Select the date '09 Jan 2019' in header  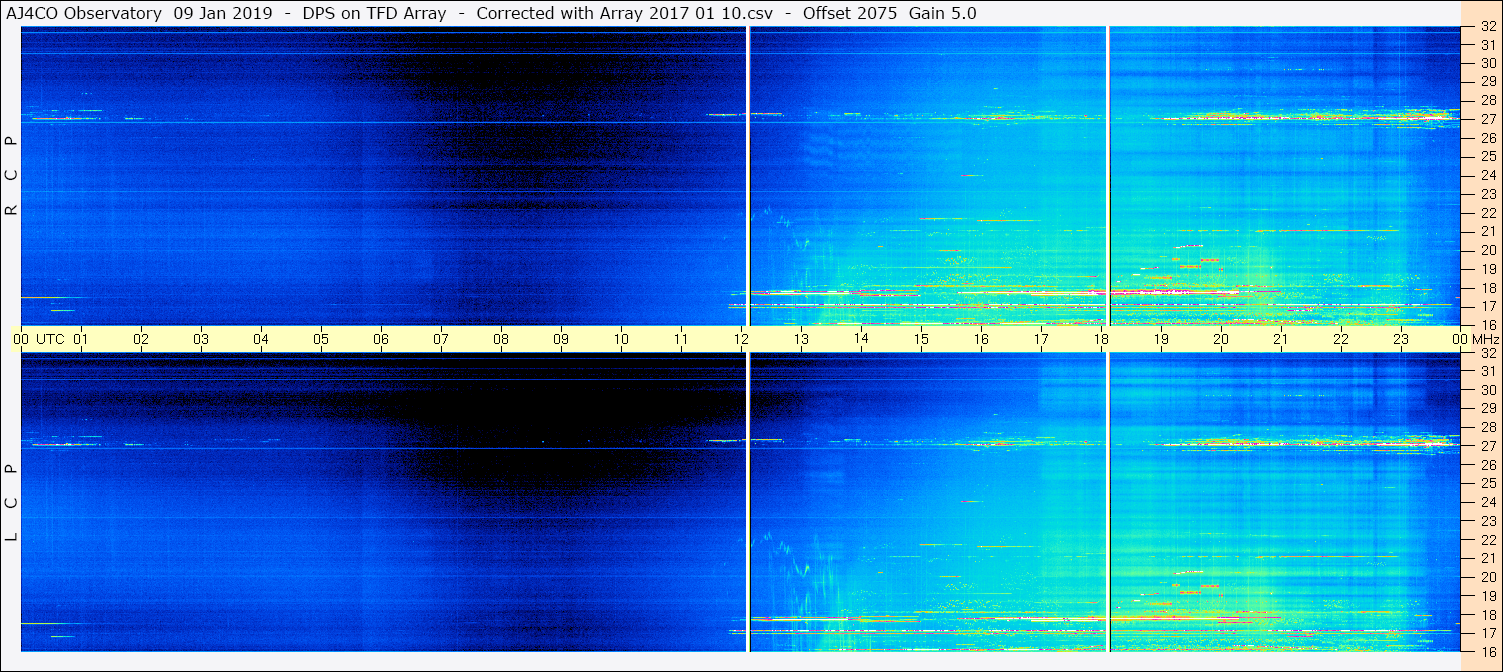pos(222,13)
